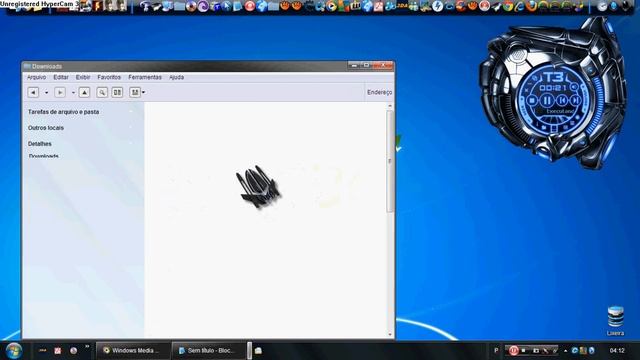This screenshot has height=360, width=640.
Task: Open Back history dropdown arrow
Action: (47, 93)
